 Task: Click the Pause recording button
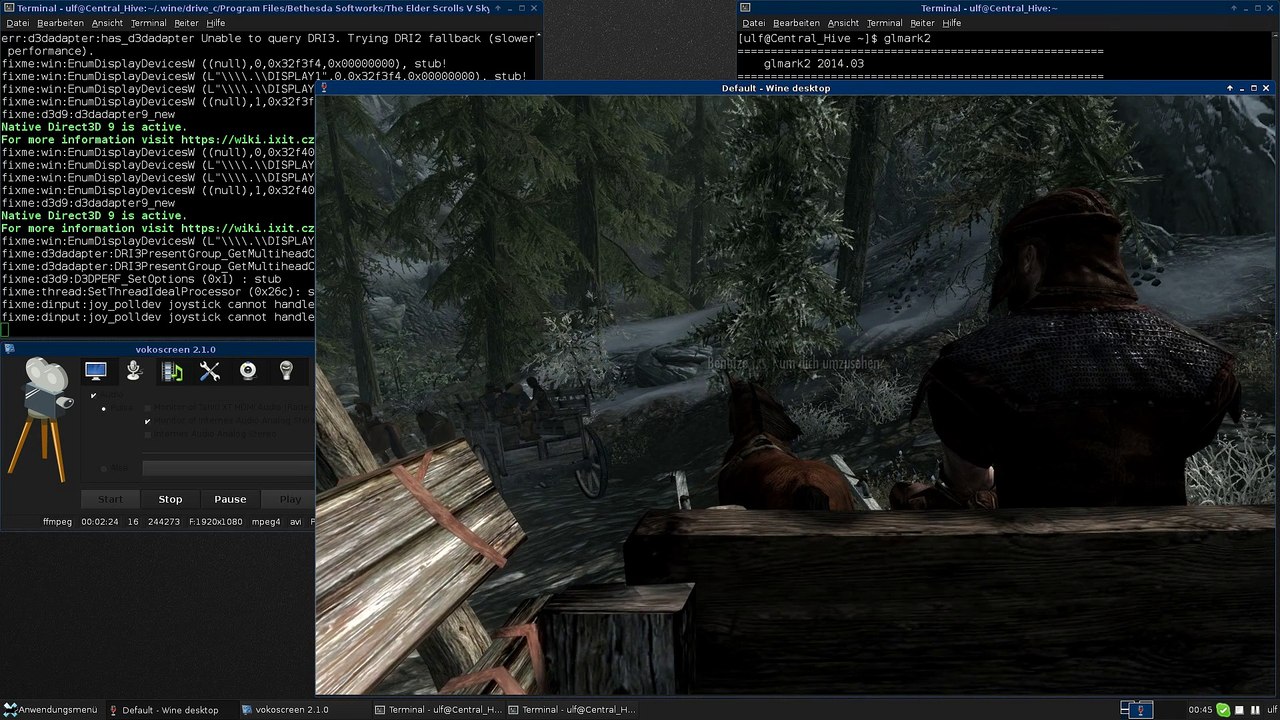point(230,499)
